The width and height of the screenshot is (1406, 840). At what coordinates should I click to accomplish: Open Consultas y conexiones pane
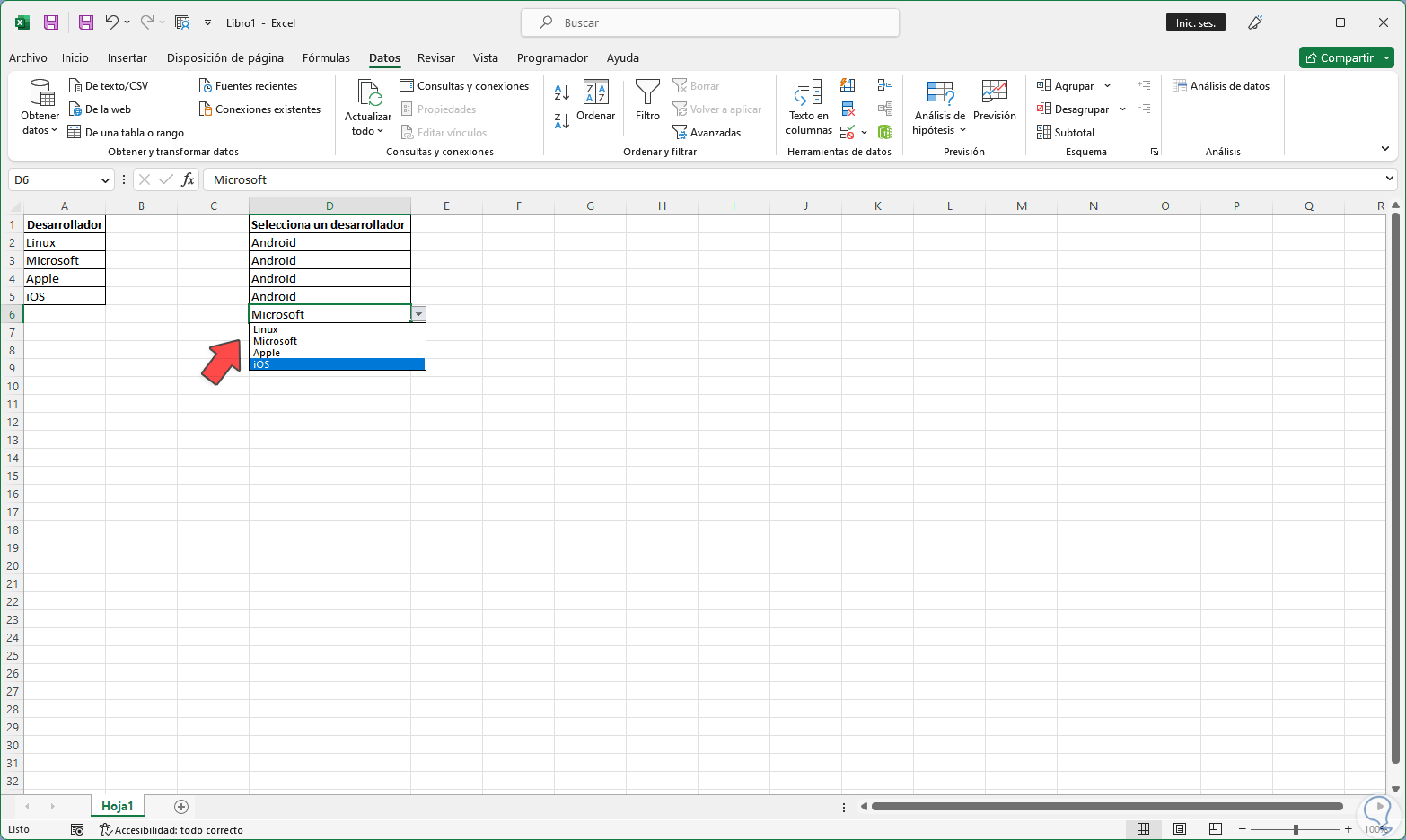464,86
